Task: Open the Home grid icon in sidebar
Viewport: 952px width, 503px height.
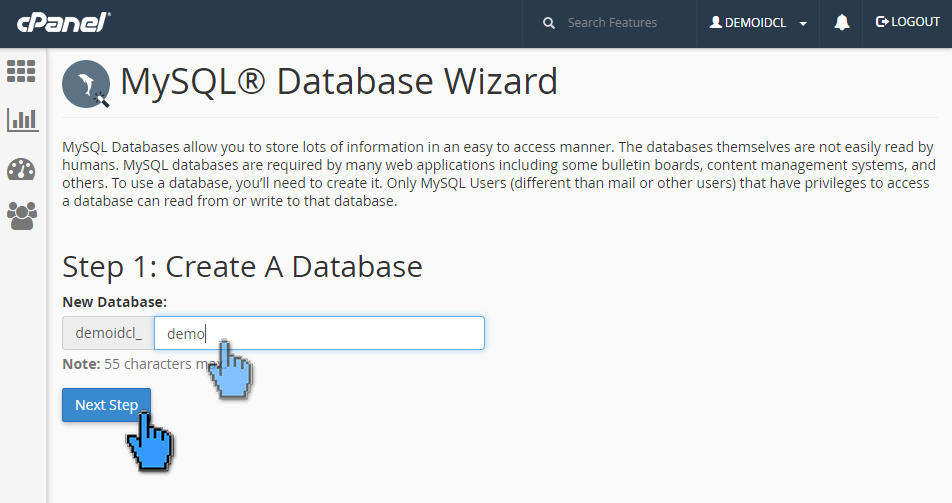Action: (x=21, y=71)
